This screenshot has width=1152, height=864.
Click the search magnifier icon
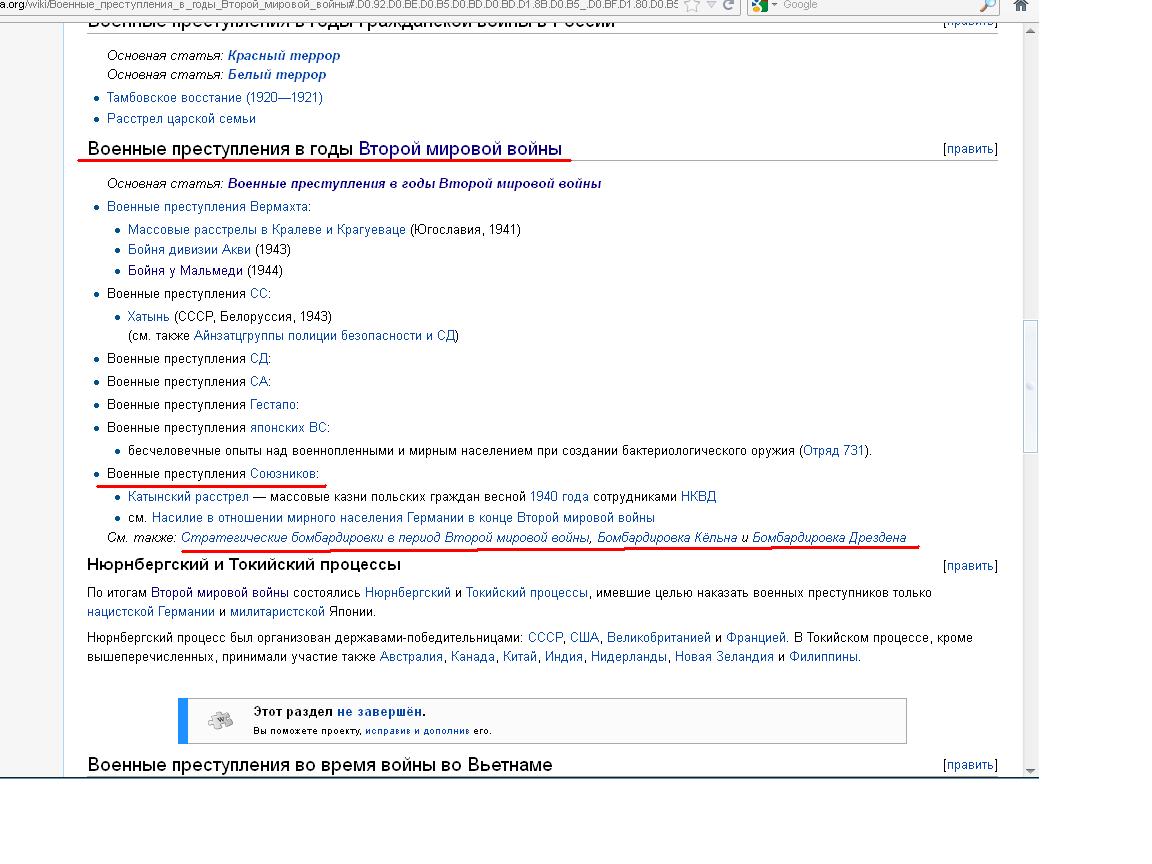(988, 6)
